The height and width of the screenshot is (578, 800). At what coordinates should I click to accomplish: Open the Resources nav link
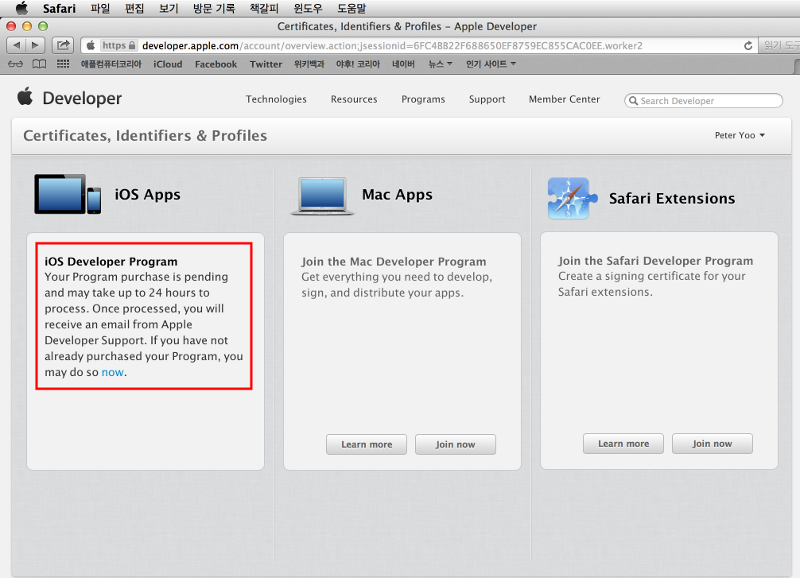coord(354,99)
